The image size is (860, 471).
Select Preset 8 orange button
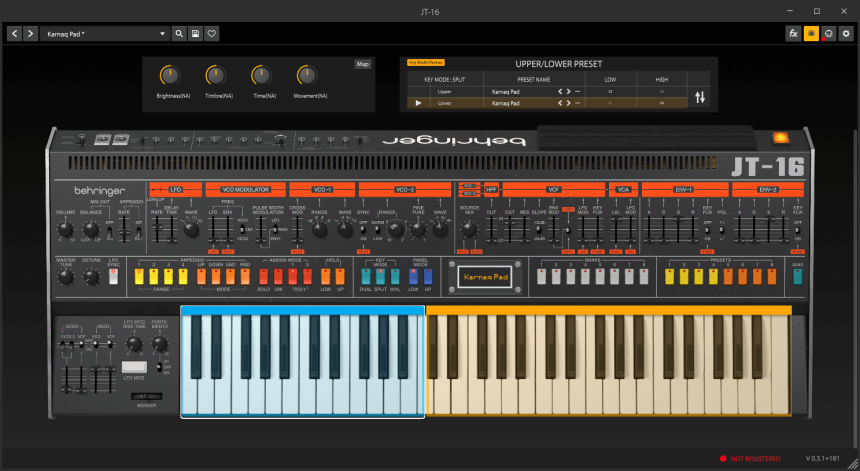tap(772, 276)
